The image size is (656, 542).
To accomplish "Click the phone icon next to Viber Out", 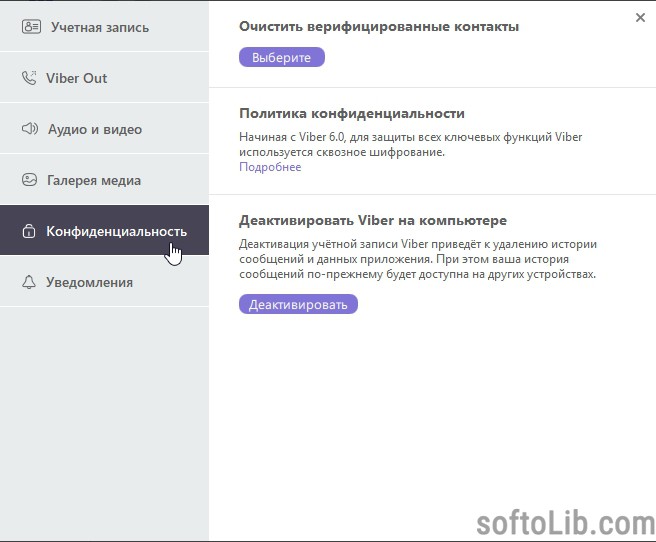I will (29, 78).
